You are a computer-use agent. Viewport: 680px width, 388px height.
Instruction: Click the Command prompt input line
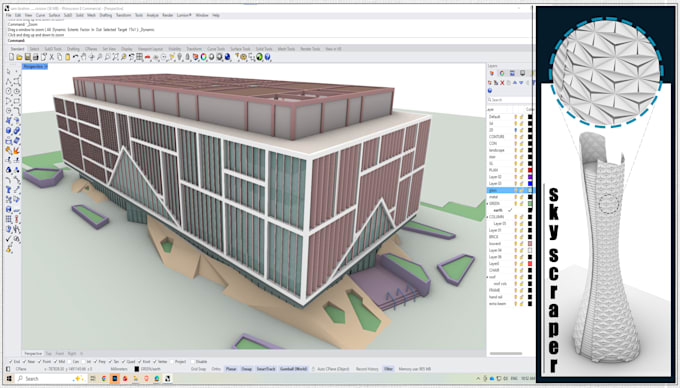pos(269,40)
